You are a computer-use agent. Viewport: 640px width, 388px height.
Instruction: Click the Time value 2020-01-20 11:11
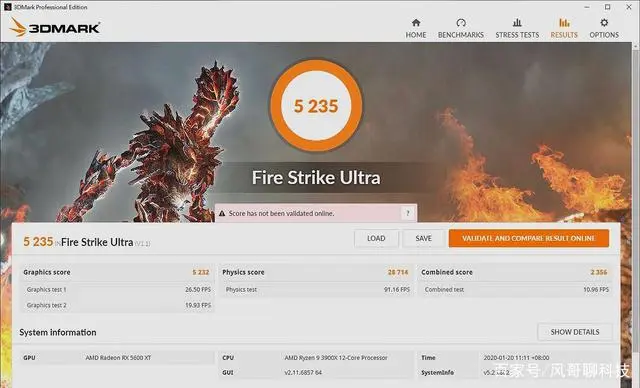click(516, 358)
